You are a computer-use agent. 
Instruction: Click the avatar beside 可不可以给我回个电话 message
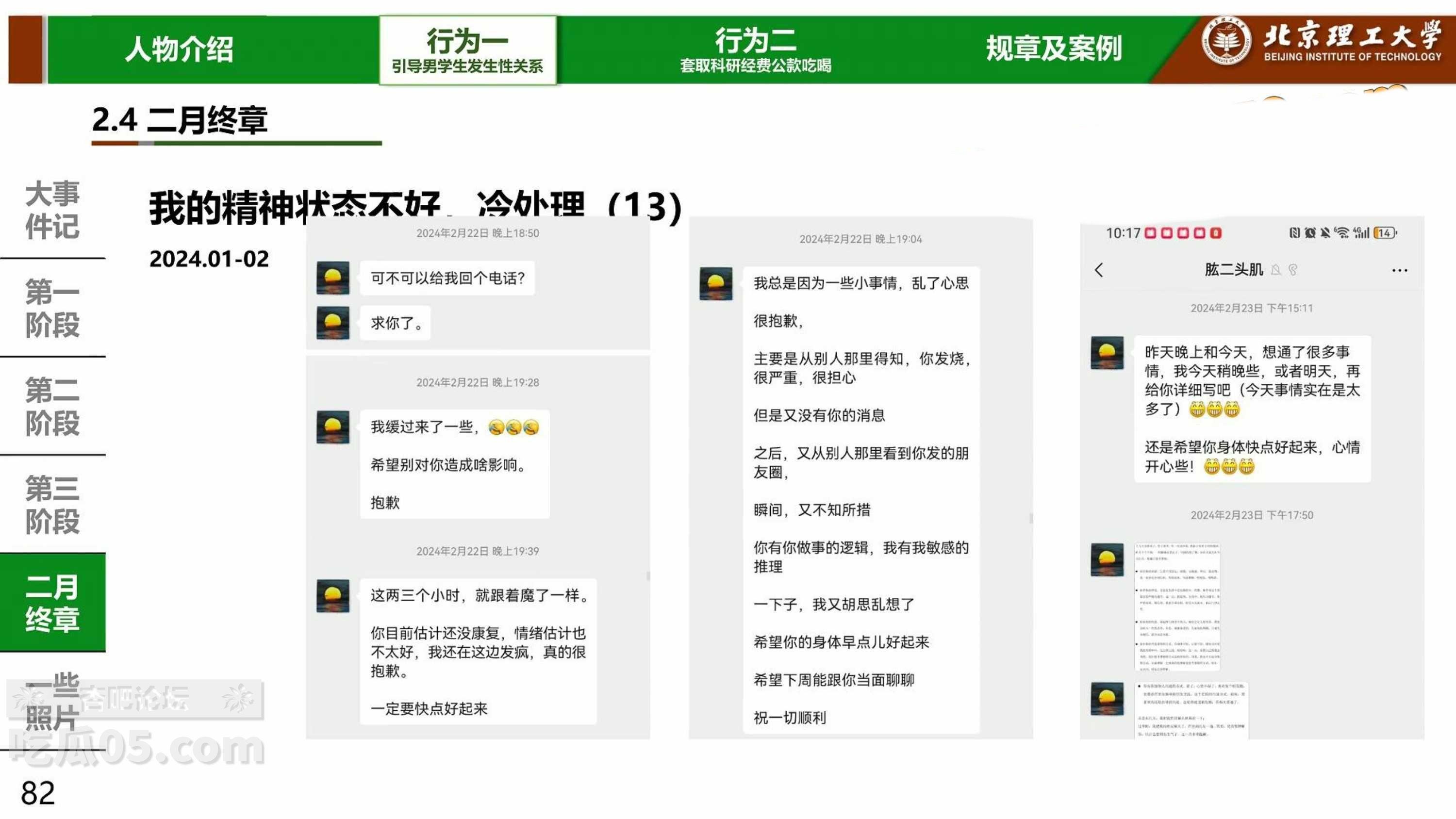tap(333, 278)
